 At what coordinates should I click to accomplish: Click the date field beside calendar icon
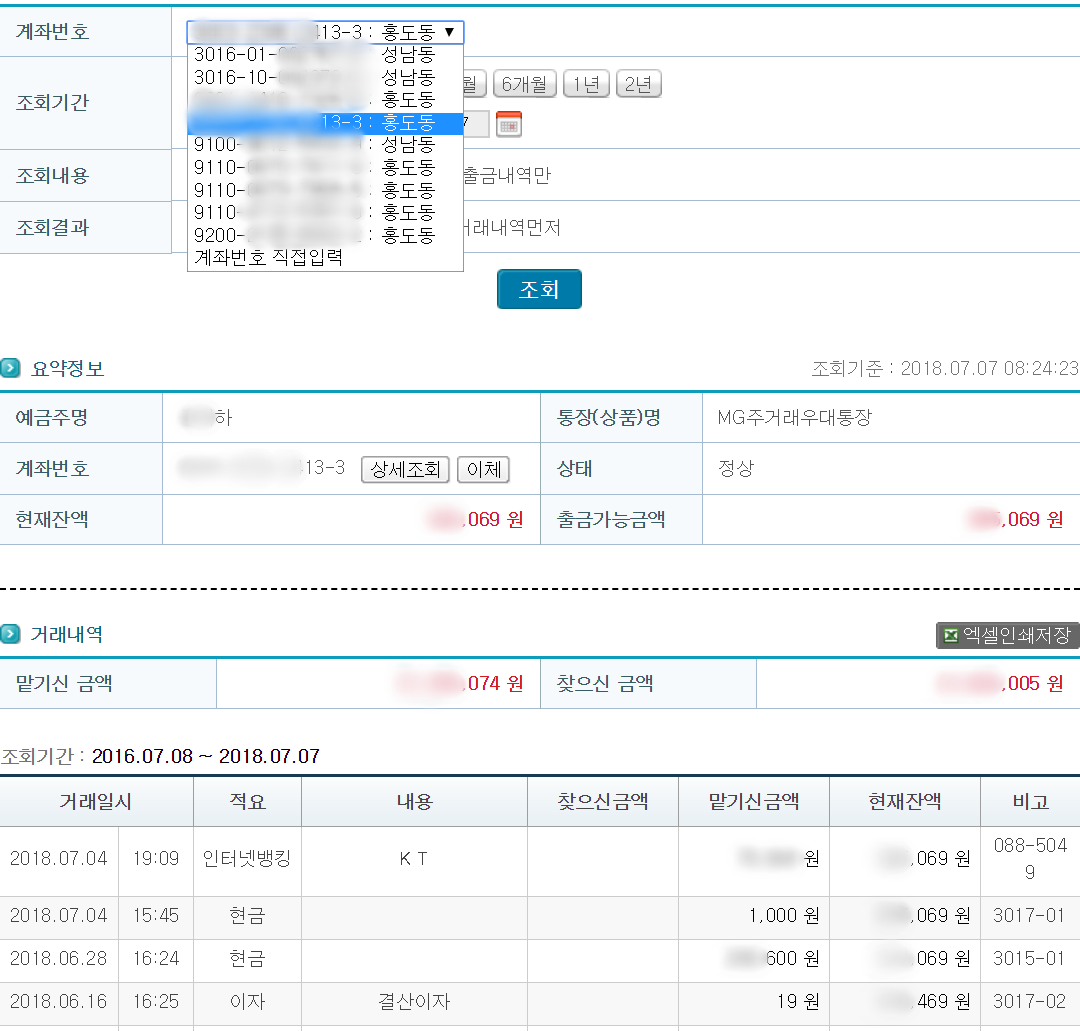click(x=476, y=124)
